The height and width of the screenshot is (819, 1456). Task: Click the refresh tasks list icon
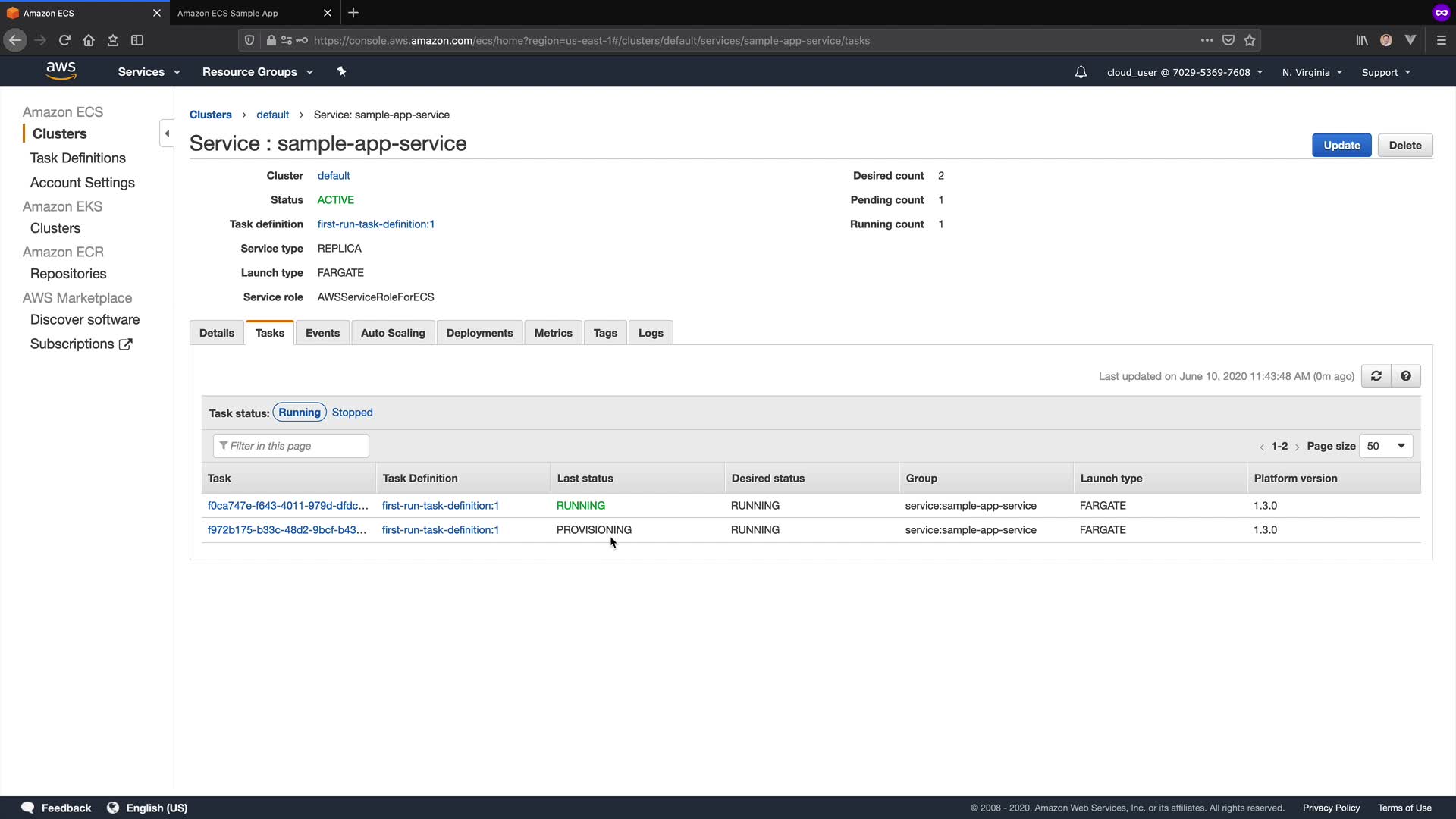pos(1376,376)
